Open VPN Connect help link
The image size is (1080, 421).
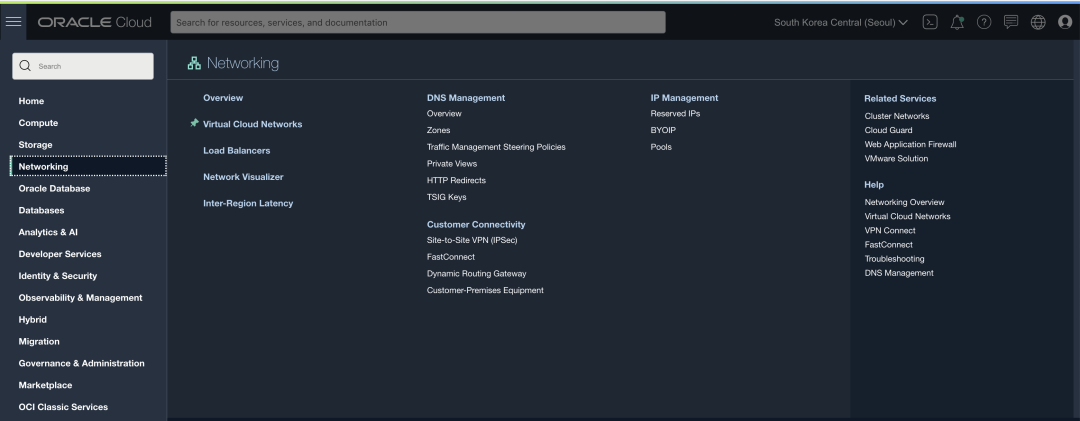[890, 230]
